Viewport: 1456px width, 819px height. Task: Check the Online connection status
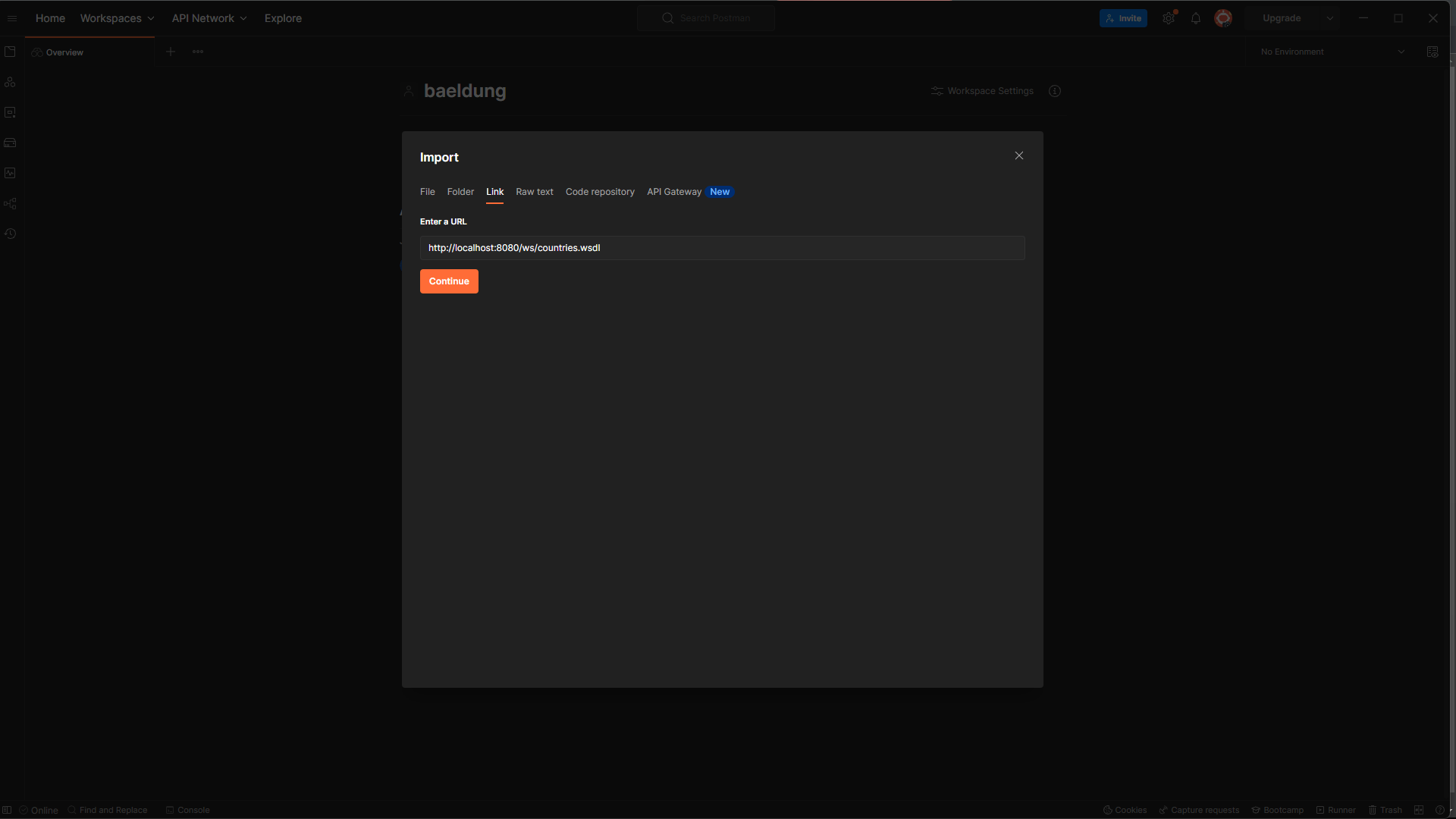pos(39,810)
